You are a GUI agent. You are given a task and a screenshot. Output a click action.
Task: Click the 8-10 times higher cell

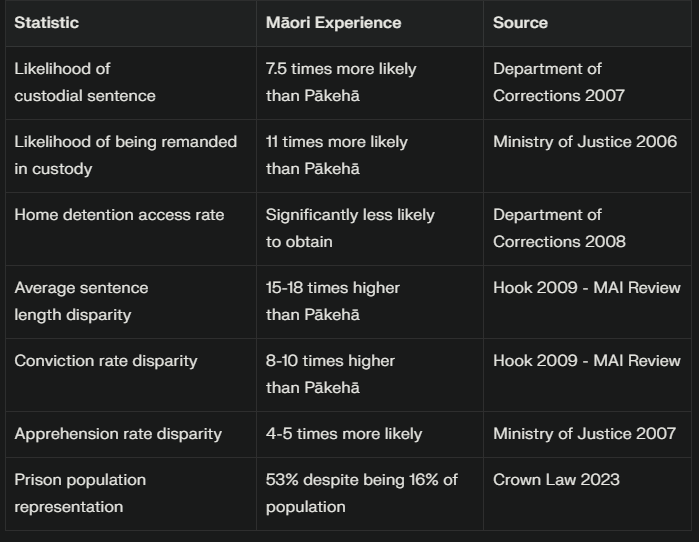point(330,374)
